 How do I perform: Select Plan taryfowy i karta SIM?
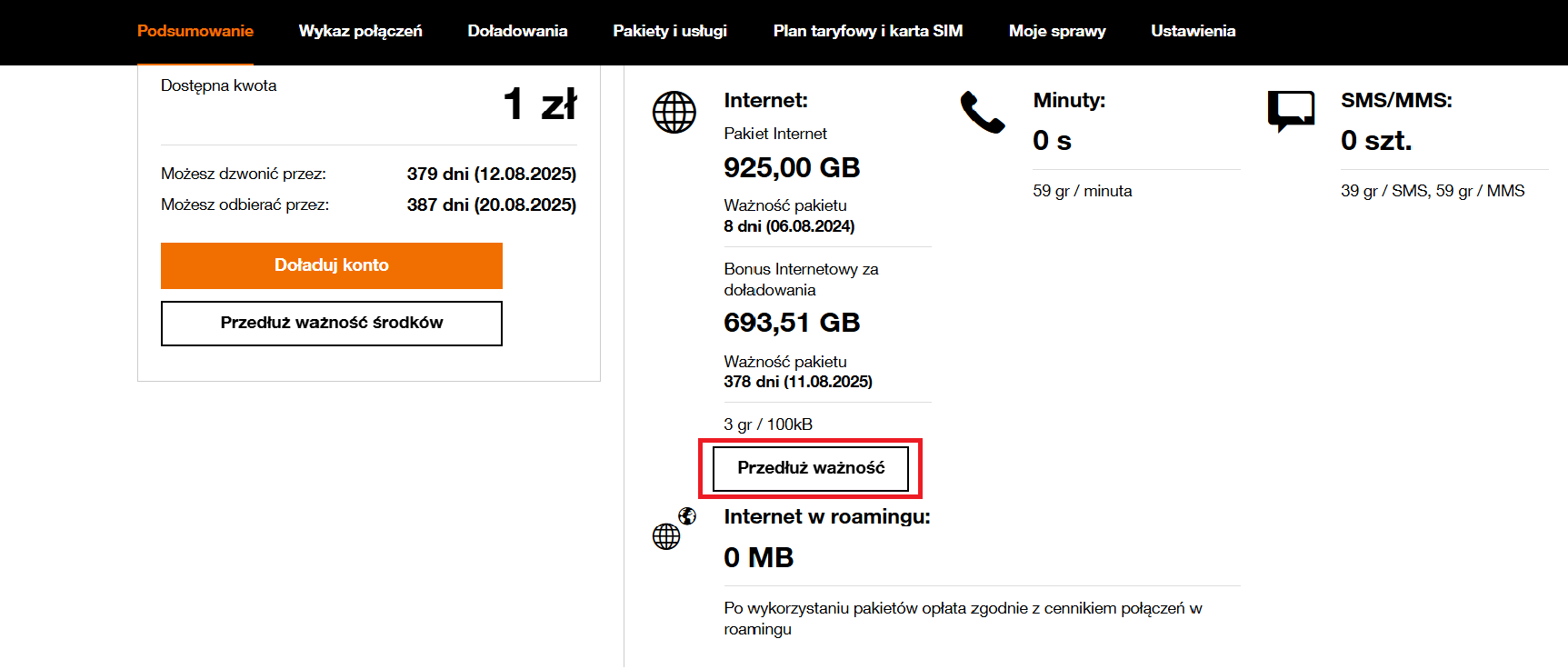[x=868, y=31]
